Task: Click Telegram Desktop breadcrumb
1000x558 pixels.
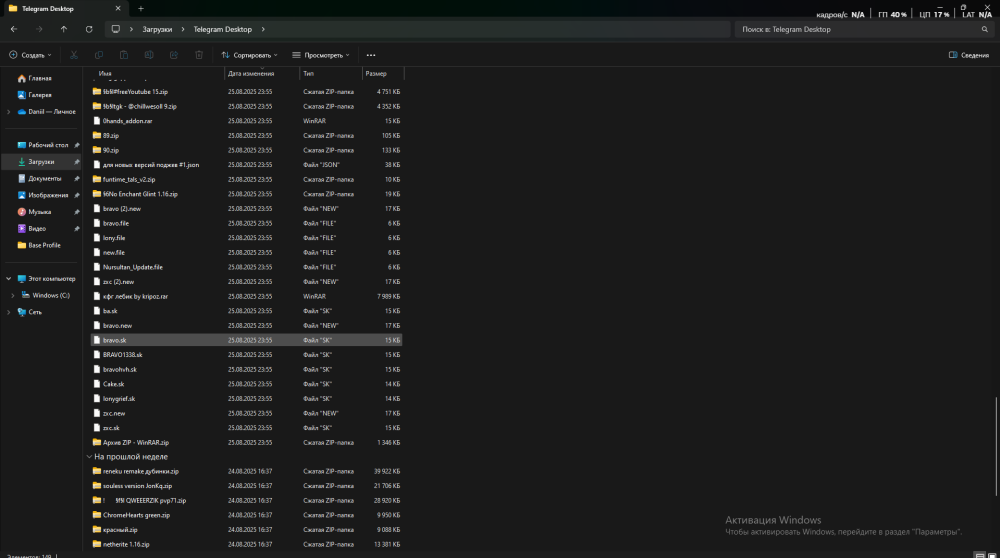Action: [x=223, y=29]
